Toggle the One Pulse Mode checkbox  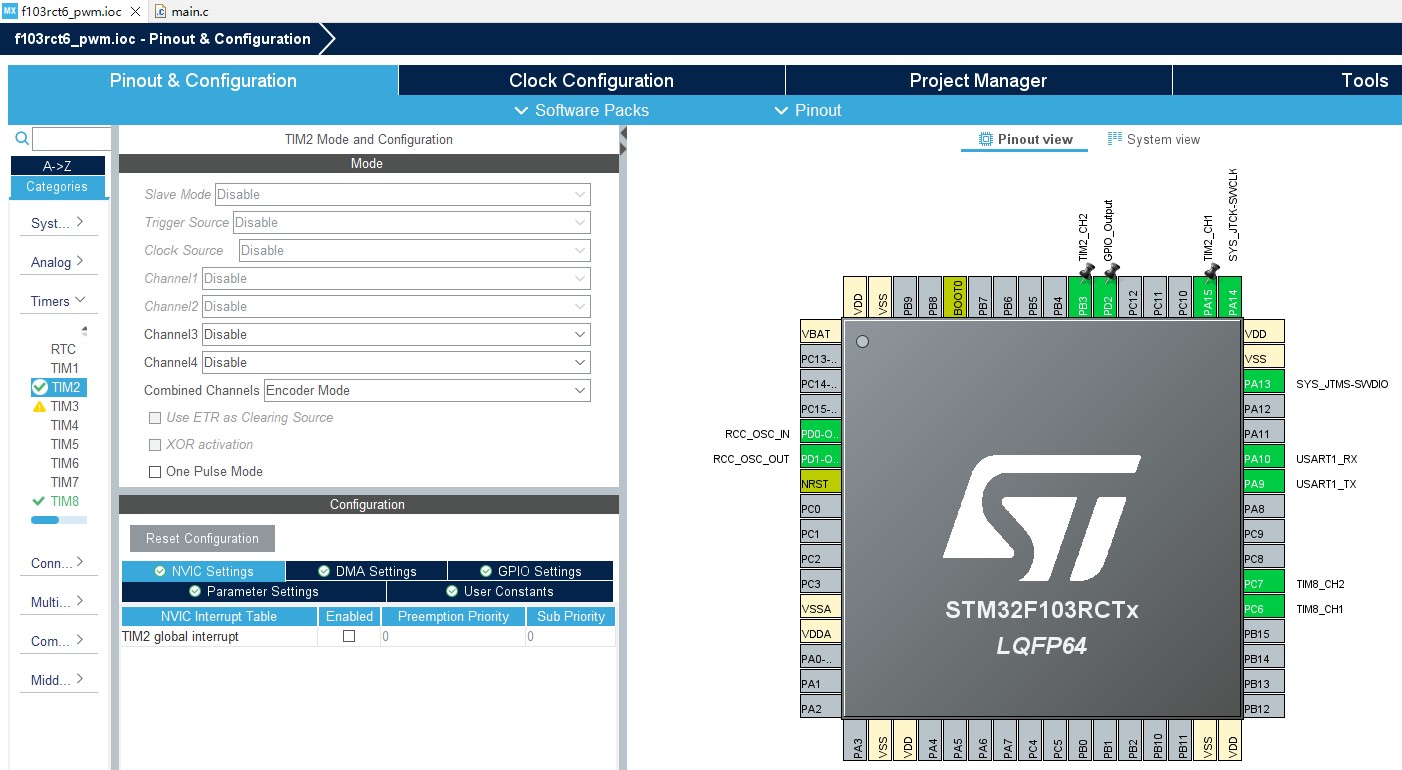(x=155, y=471)
